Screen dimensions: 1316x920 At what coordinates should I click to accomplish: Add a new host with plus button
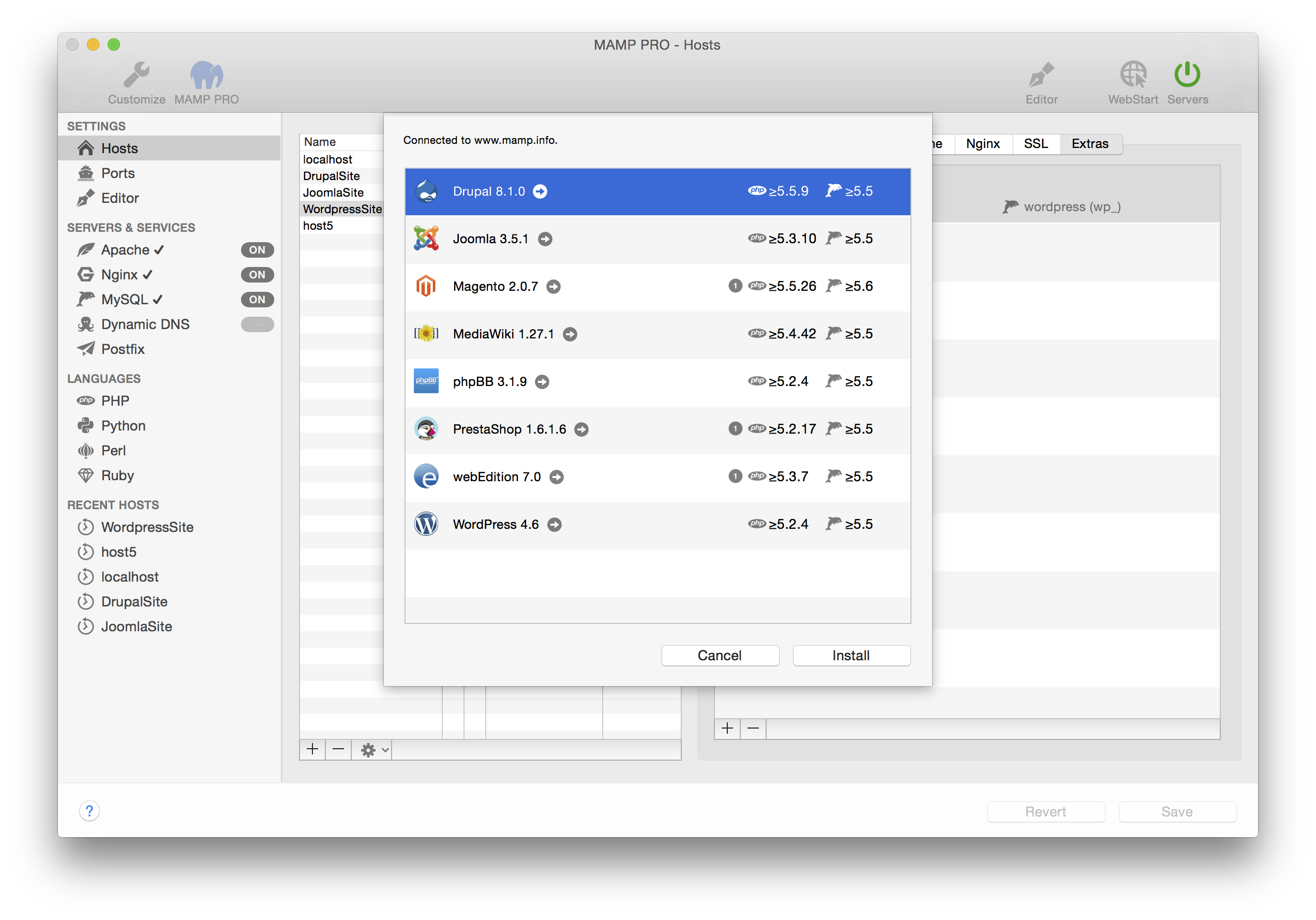[x=312, y=750]
